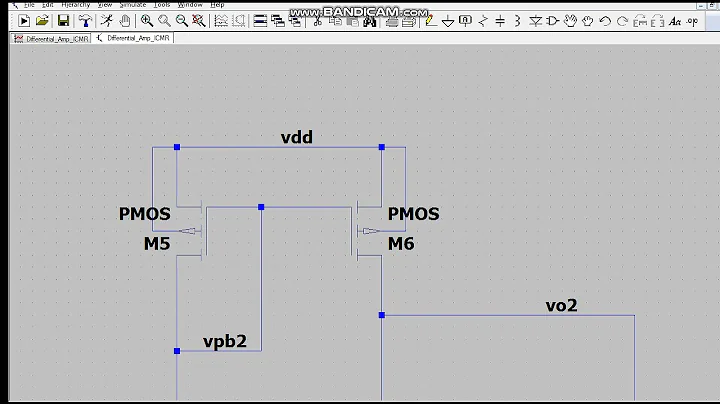Add a SPICE directive .op
Viewport: 720px width, 404px height.
(x=692, y=21)
